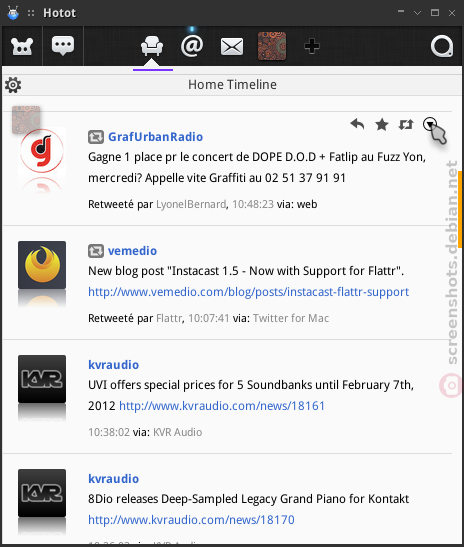Reply to the GrafUrbanRadio tweet
The image size is (464, 547).
point(357,124)
